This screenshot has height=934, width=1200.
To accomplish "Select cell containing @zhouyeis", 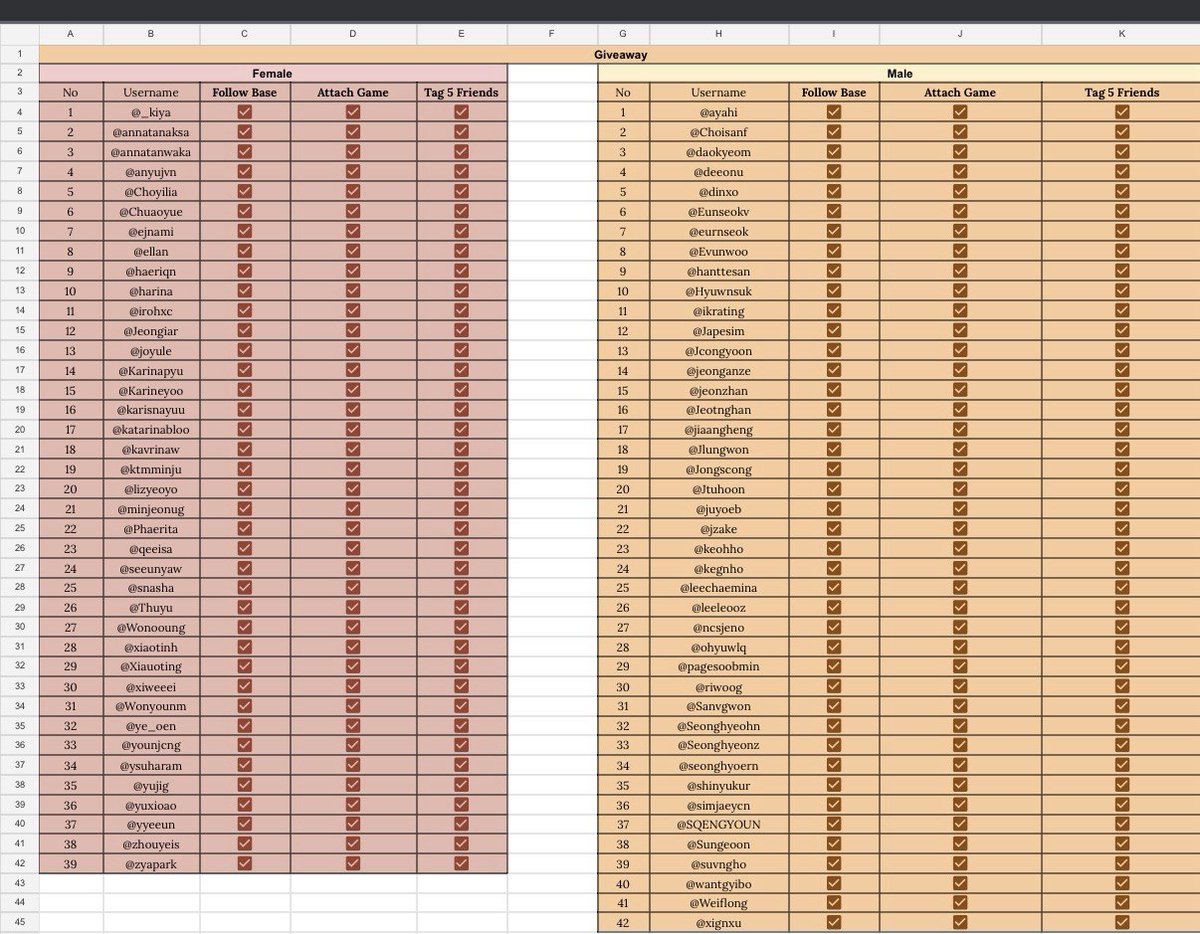I will point(151,844).
